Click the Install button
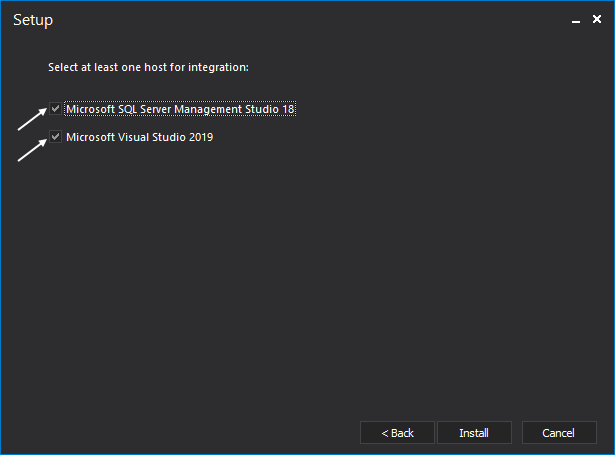This screenshot has height=455, width=615. [474, 433]
